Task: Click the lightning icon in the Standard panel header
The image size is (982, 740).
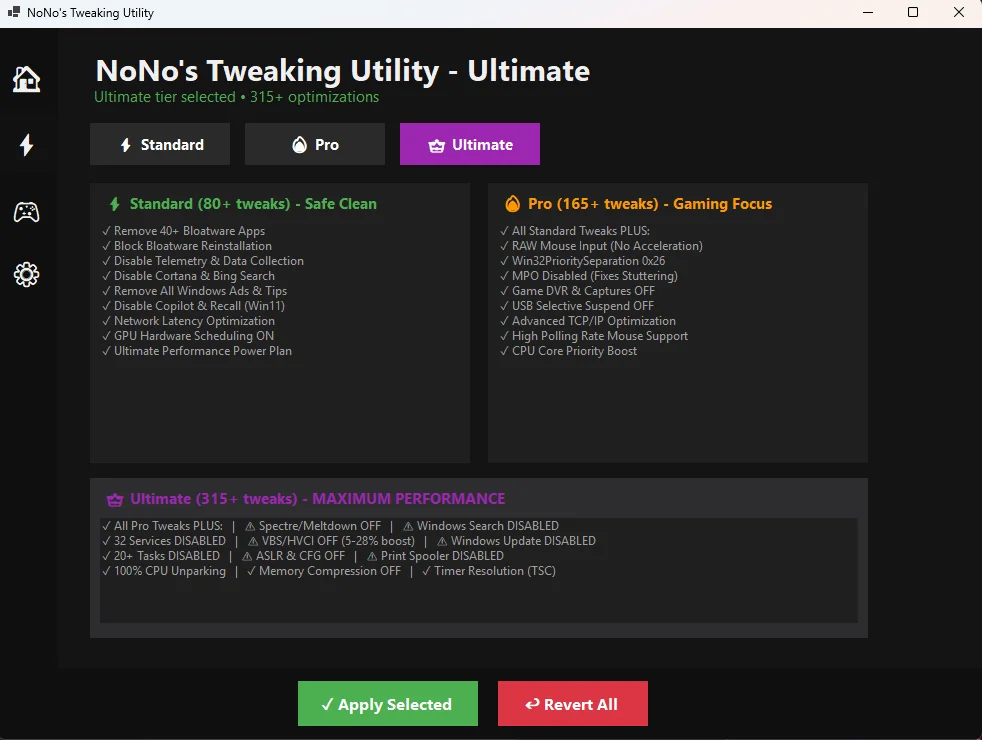Action: (113, 203)
